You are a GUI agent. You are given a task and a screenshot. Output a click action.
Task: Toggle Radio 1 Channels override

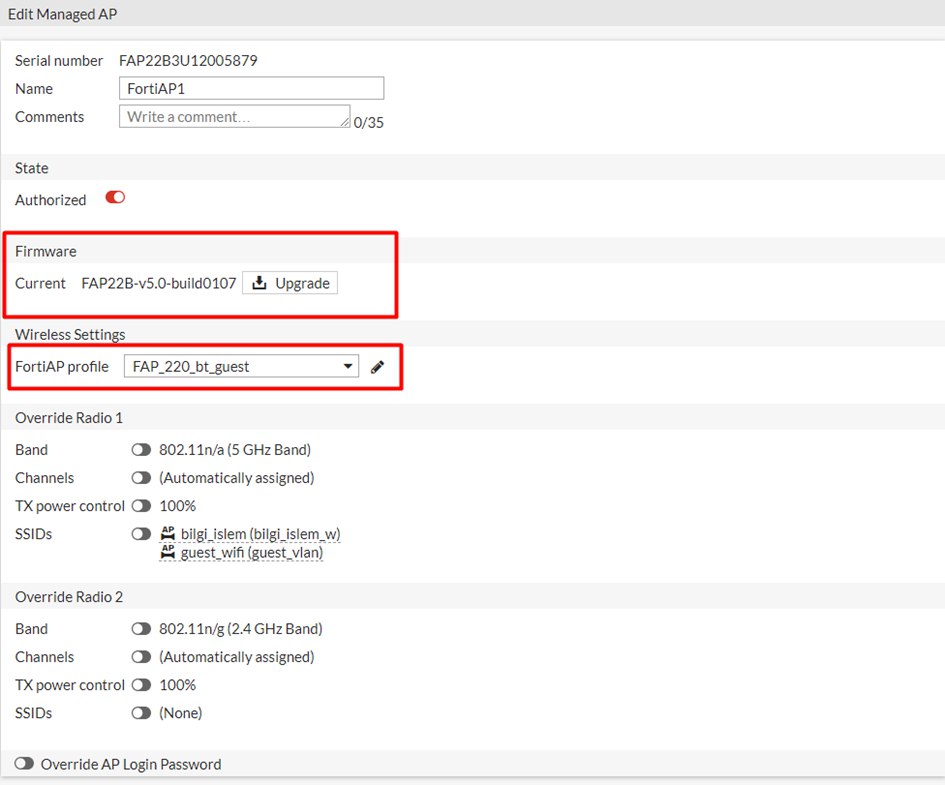pyautogui.click(x=141, y=478)
